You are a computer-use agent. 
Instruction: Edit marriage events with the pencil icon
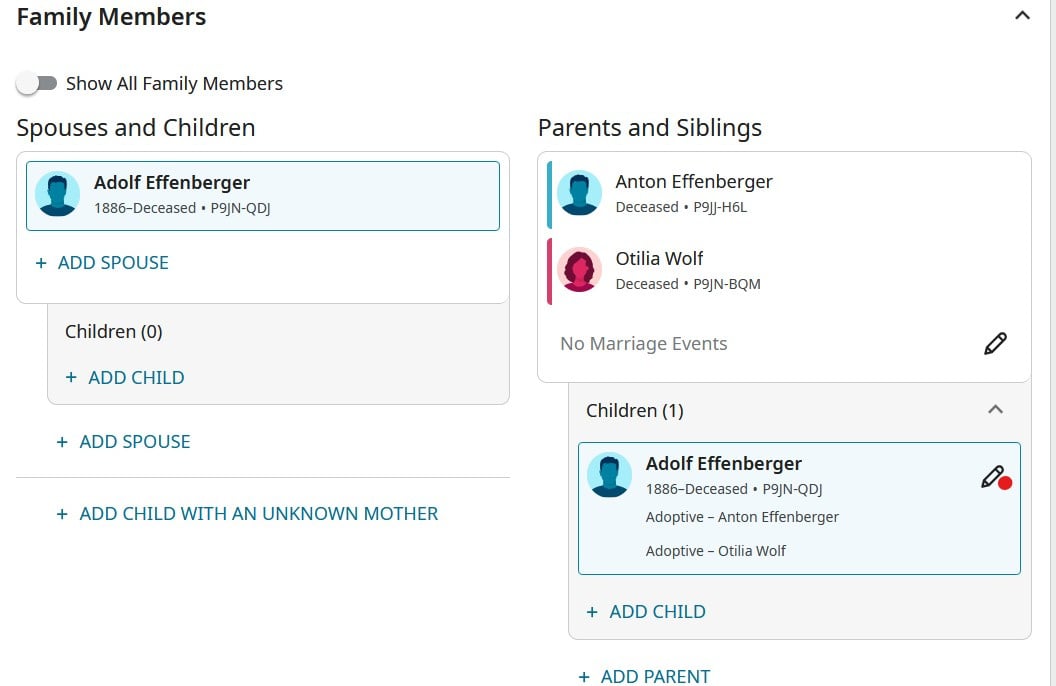[995, 343]
